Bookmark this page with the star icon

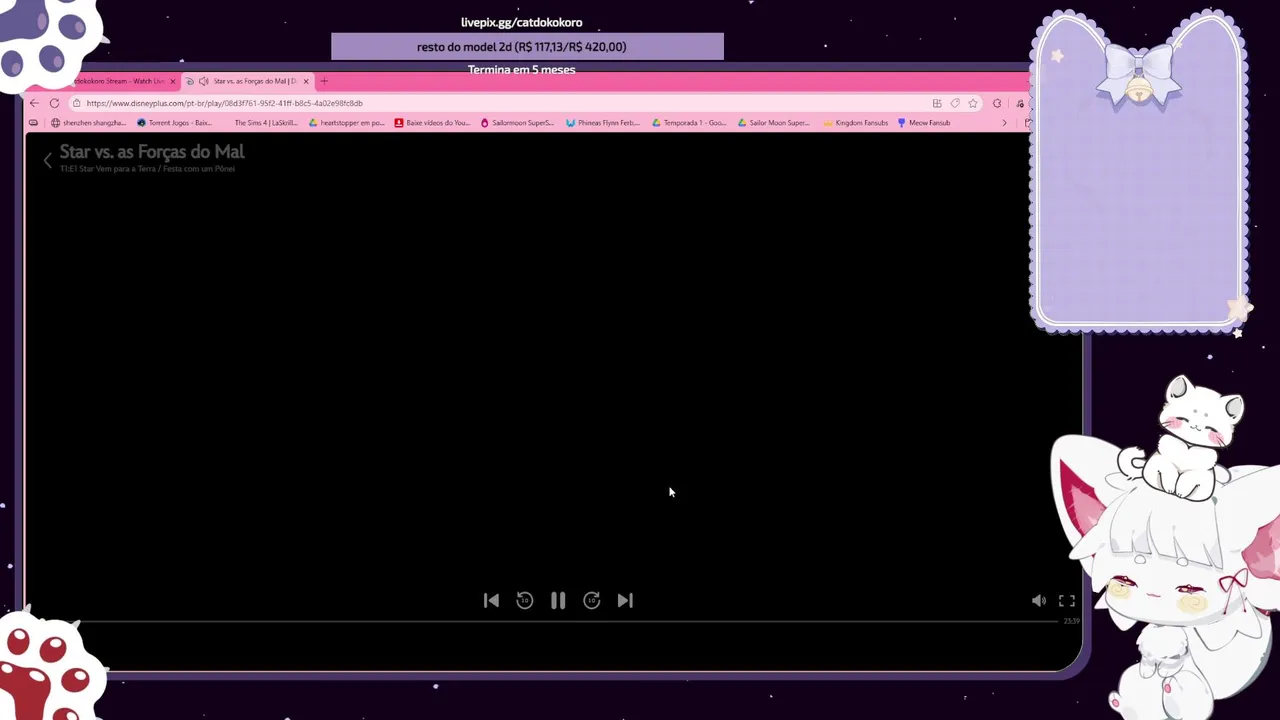pyautogui.click(x=973, y=103)
